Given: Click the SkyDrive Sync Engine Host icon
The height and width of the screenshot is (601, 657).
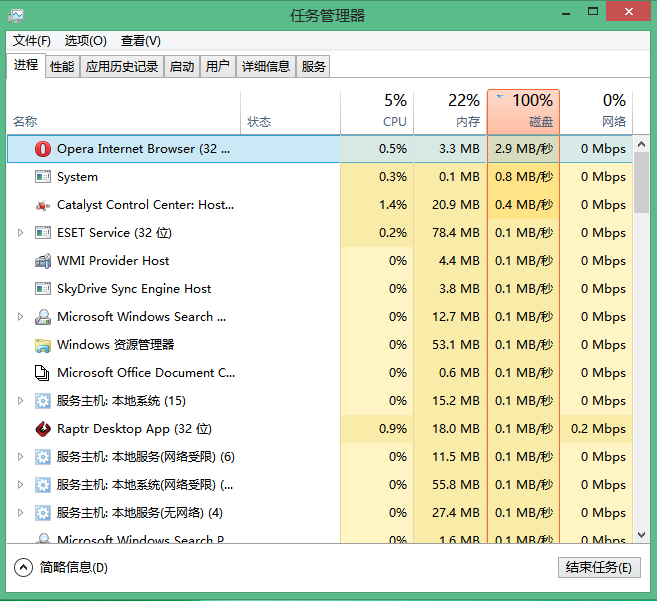Looking at the screenshot, I should tap(43, 289).
